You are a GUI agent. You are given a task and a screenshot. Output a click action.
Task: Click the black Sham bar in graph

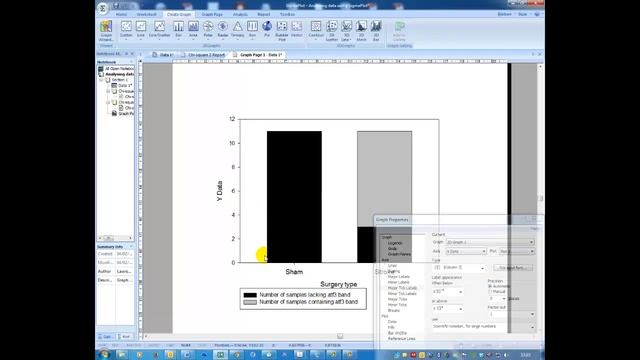click(294, 197)
